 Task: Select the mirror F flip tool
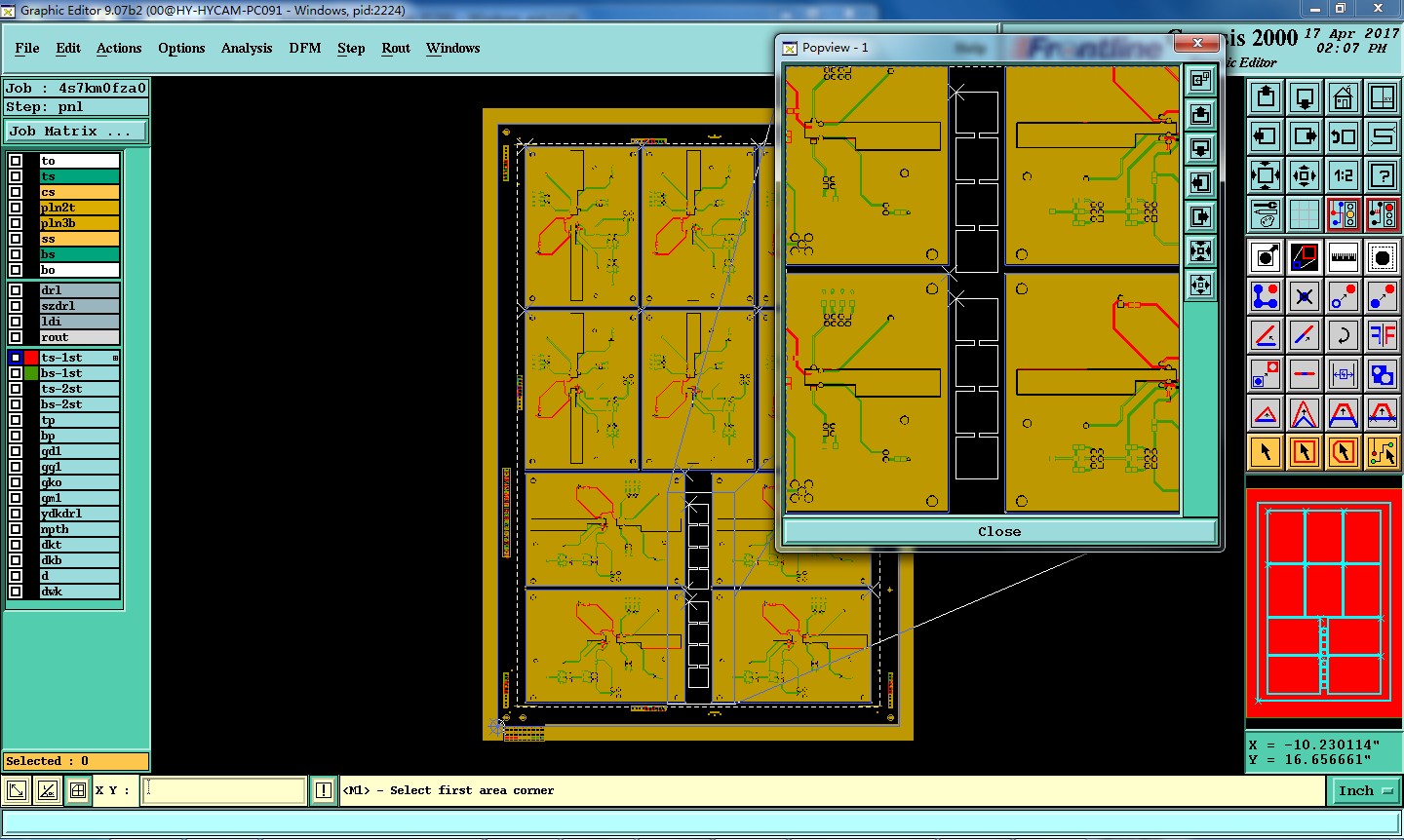coord(1382,336)
